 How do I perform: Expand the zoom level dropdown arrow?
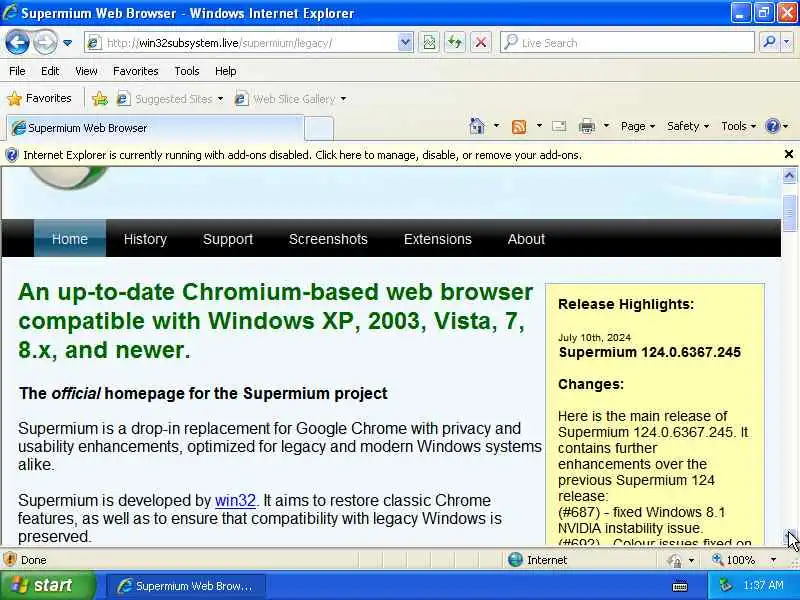pyautogui.click(x=773, y=560)
